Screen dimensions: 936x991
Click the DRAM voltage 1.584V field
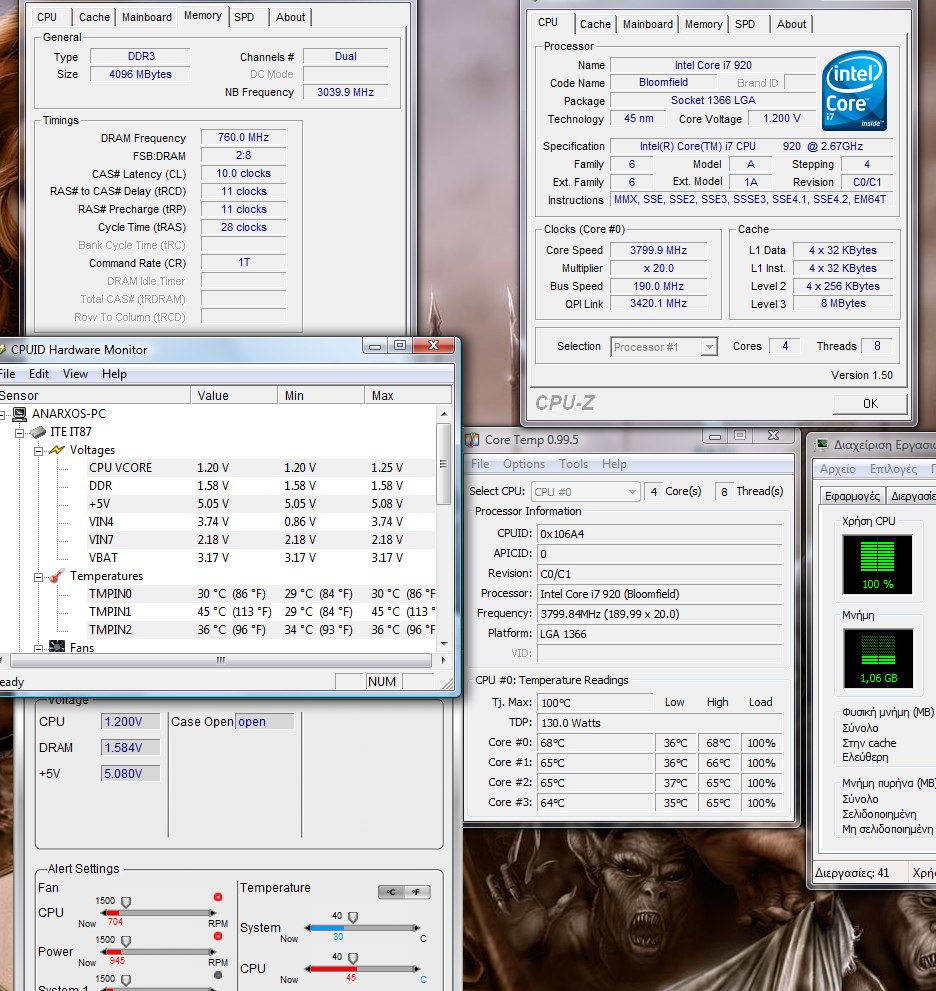130,748
